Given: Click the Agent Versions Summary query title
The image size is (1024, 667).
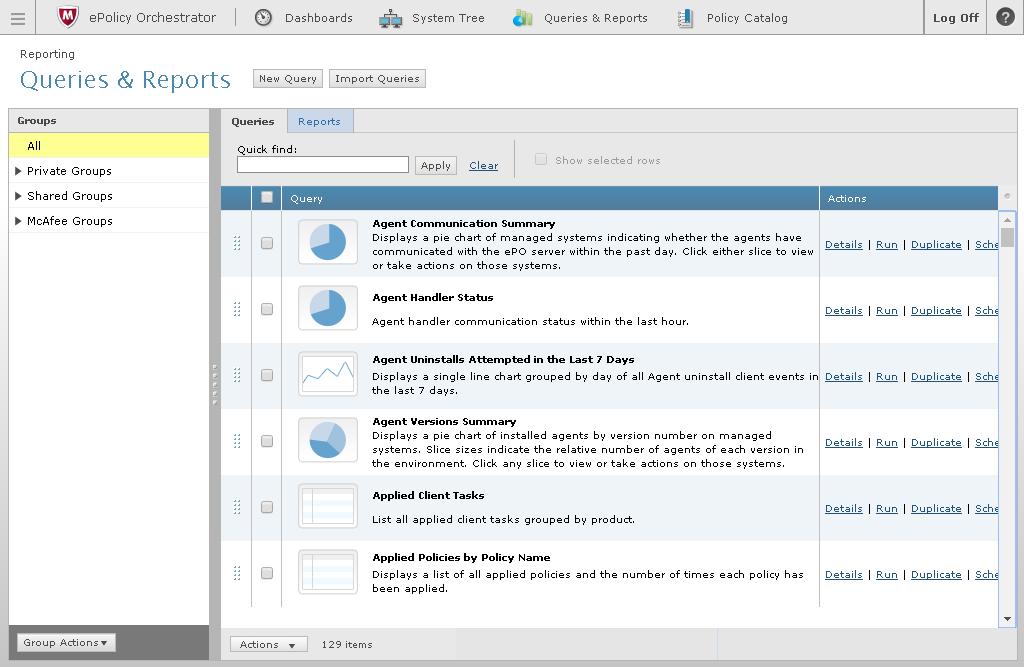Looking at the screenshot, I should pyautogui.click(x=444, y=421).
